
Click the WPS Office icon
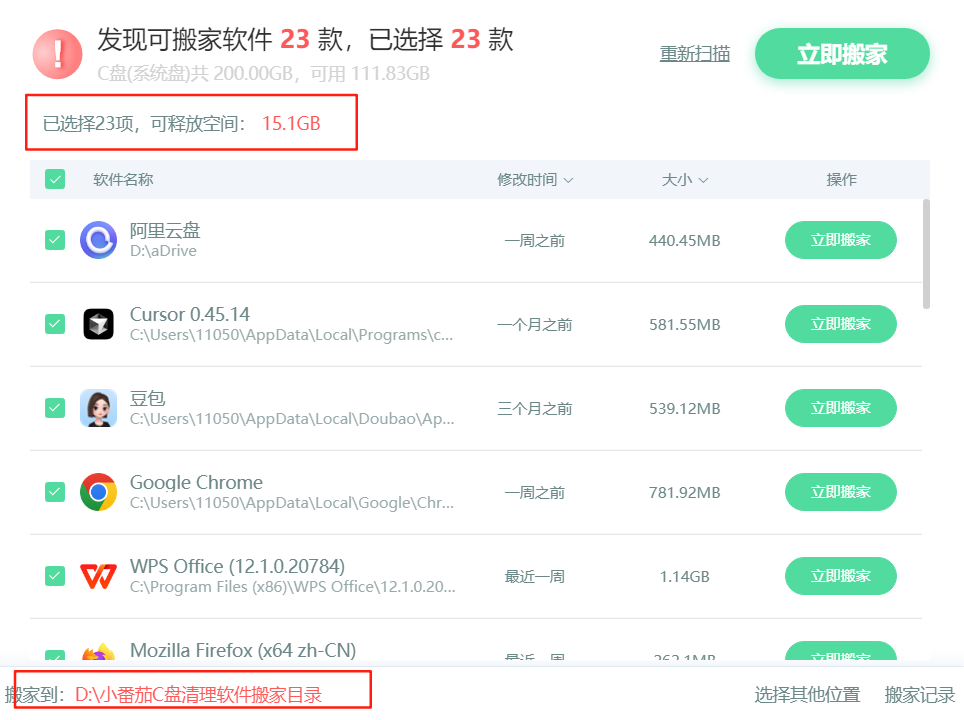98,576
